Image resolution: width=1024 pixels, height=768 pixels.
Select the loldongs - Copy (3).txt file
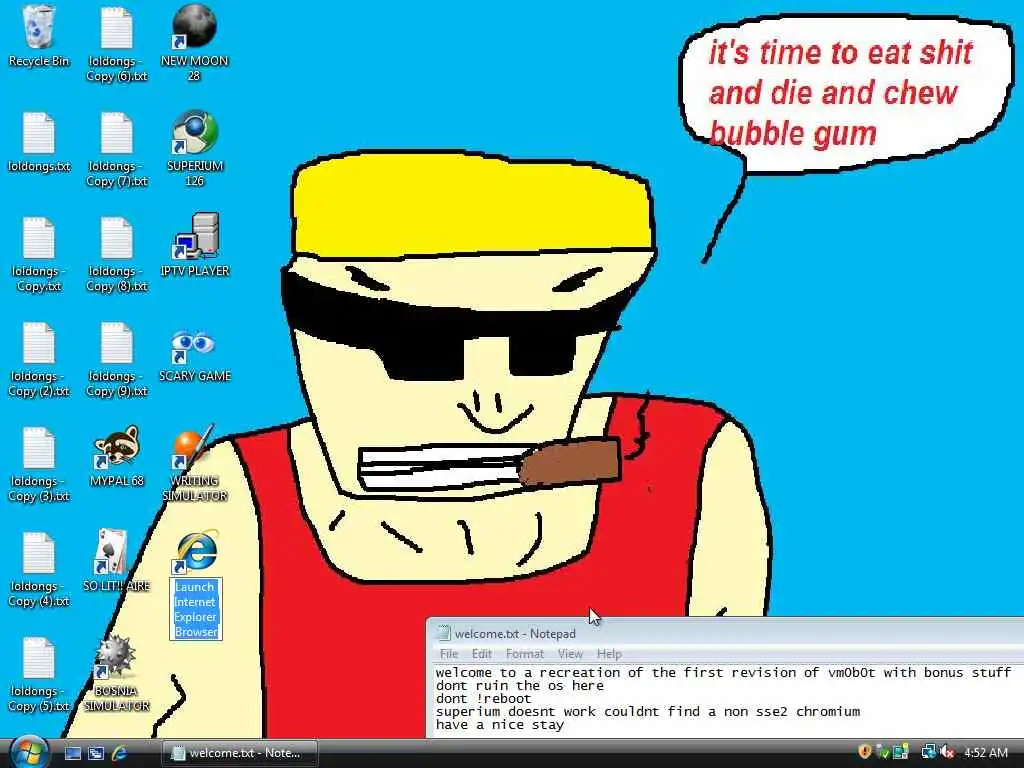click(39, 464)
